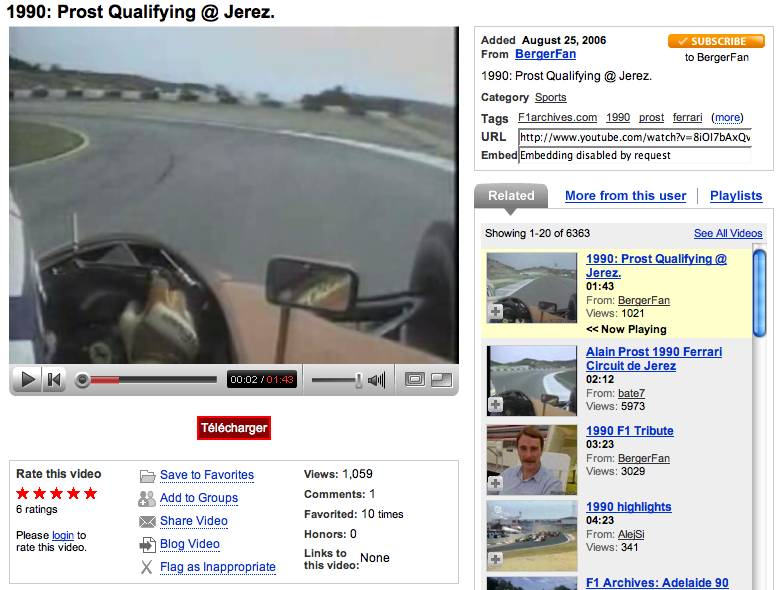Screen dimensions: 780x590
Task: Expand tags with the (more) link
Action: 727,117
